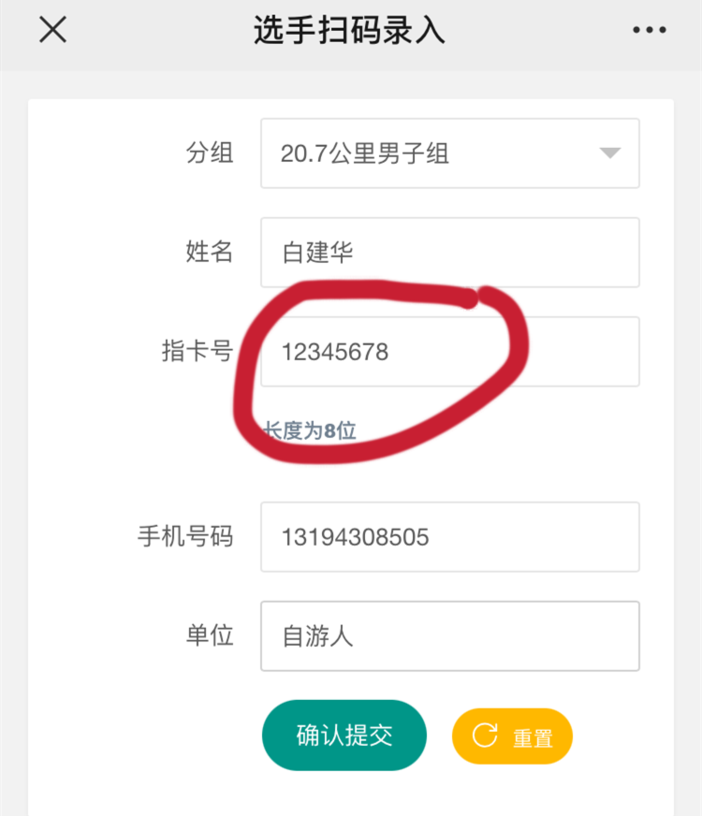Click the 长度为8位 hint text
Screen dimensions: 702x816
point(309,431)
